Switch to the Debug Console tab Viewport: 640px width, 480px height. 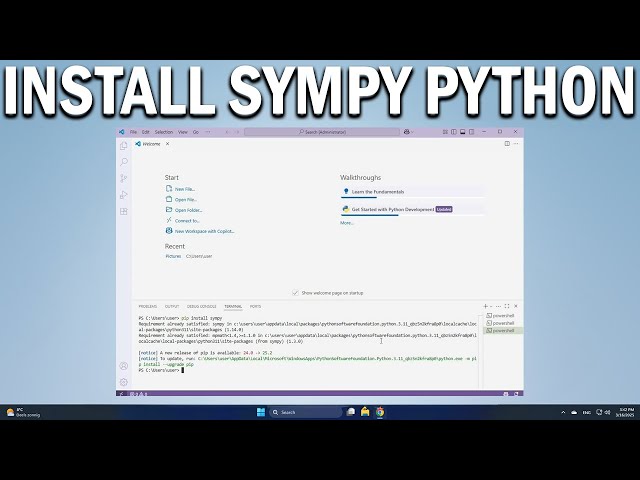202,307
